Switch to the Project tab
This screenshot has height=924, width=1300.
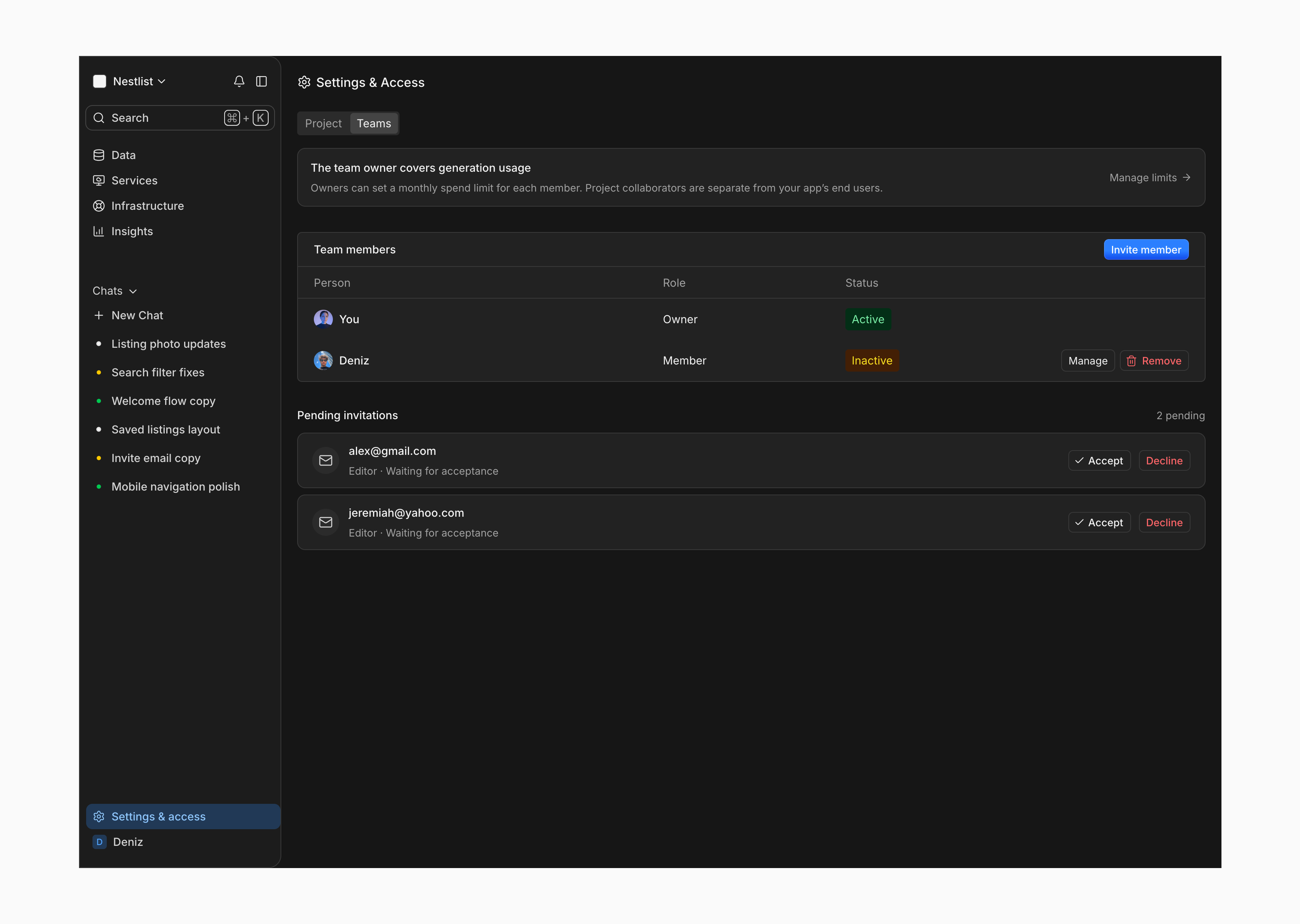[x=323, y=124]
